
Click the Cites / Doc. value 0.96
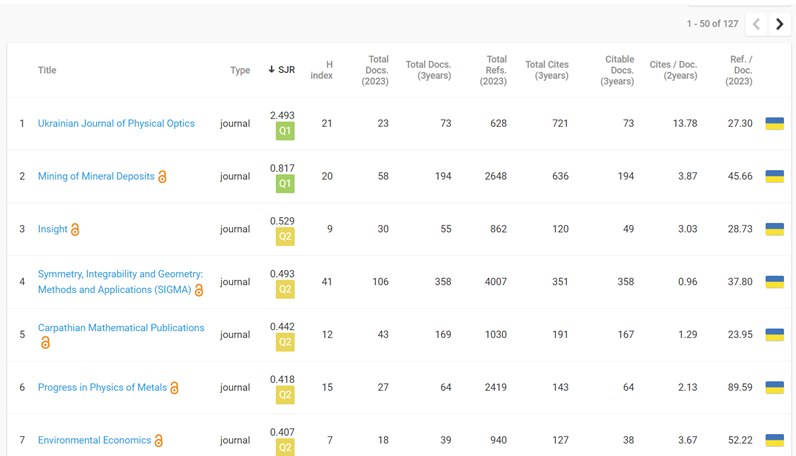click(687, 282)
